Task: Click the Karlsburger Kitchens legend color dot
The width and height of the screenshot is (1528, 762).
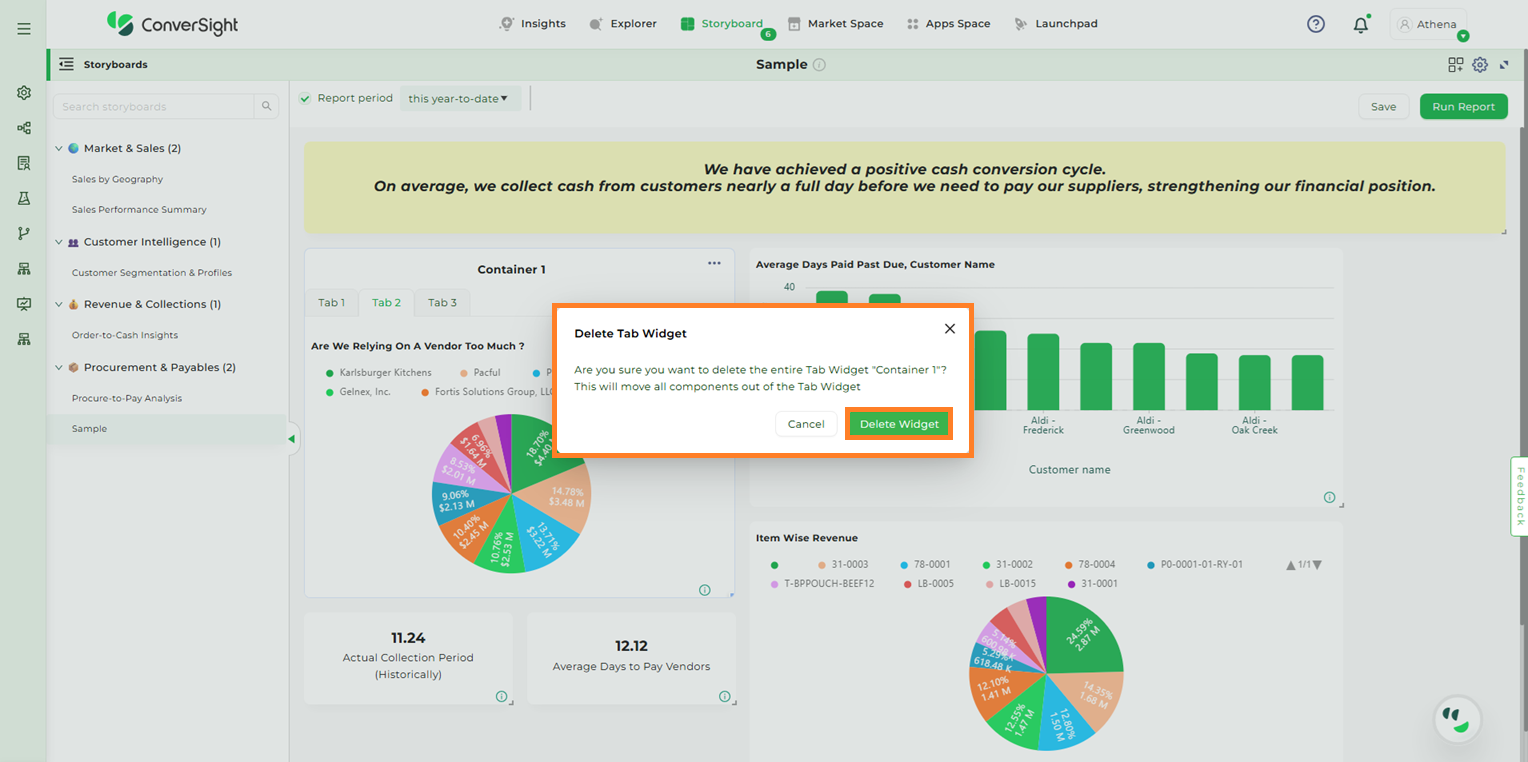Action: click(x=330, y=373)
